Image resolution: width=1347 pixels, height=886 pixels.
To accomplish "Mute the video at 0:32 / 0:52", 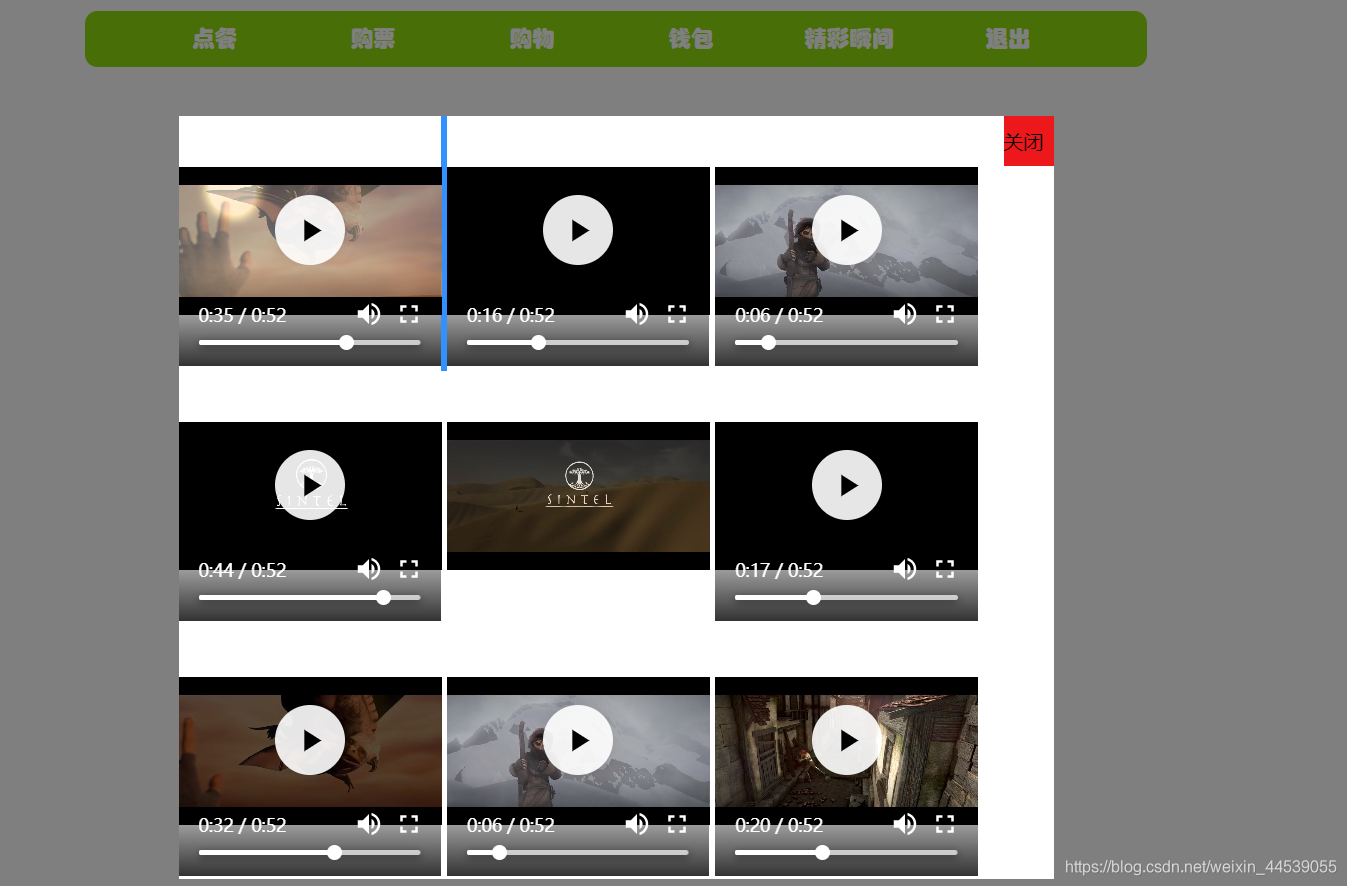I will point(369,825).
